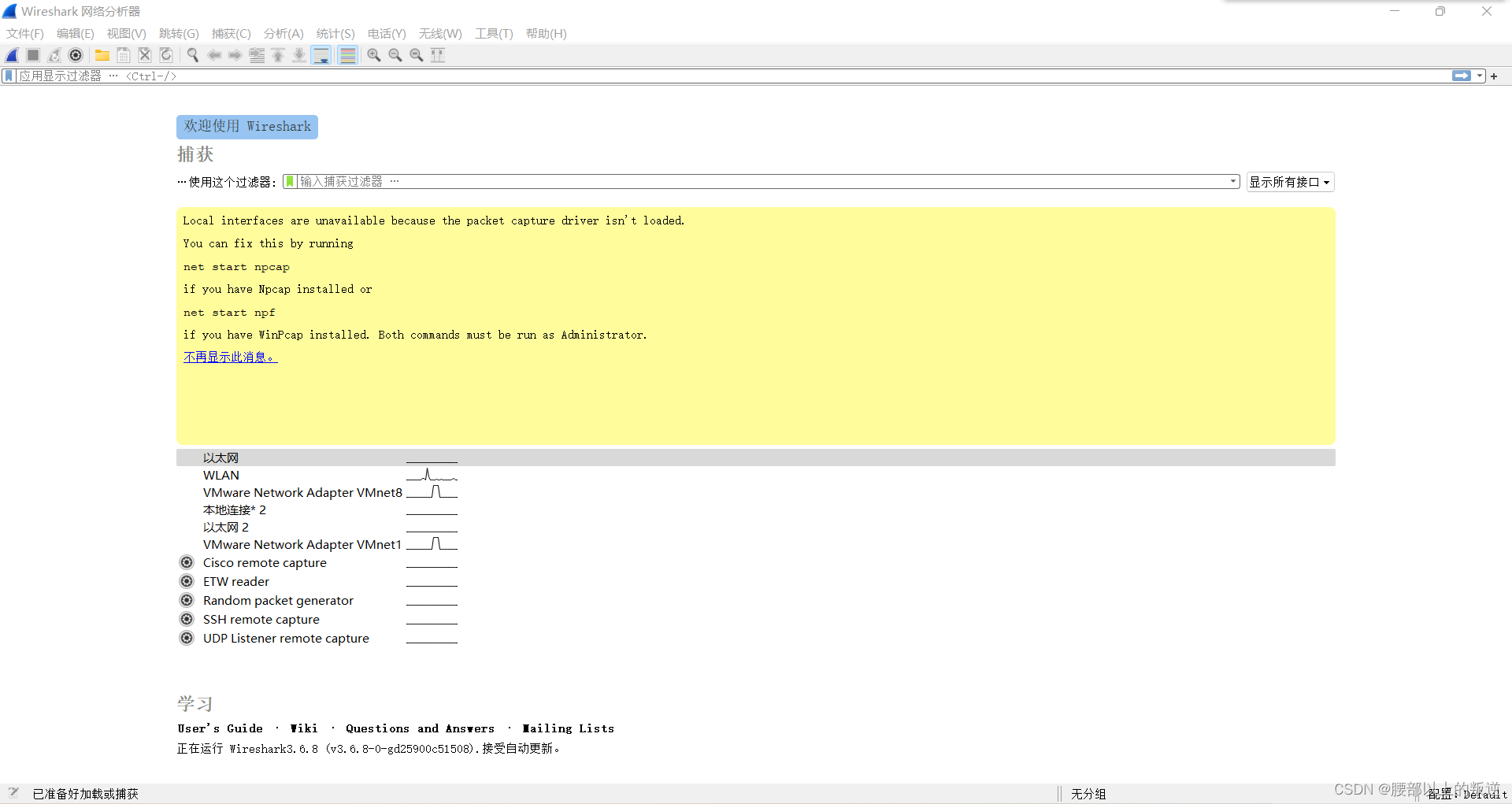The width and height of the screenshot is (1512, 804).
Task: Open the 工具(T) menu
Action: tap(494, 34)
